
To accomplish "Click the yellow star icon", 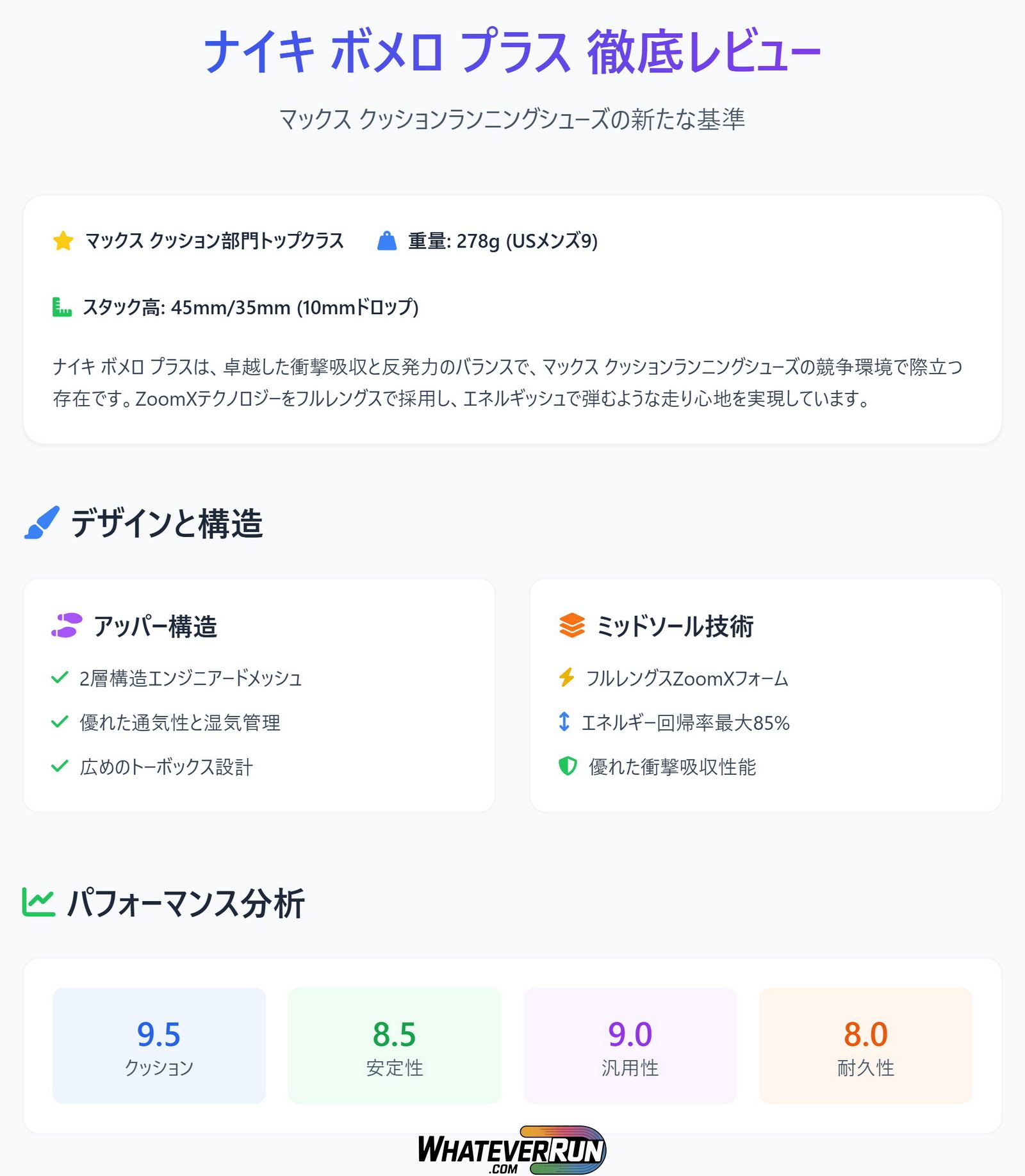I will click(63, 241).
